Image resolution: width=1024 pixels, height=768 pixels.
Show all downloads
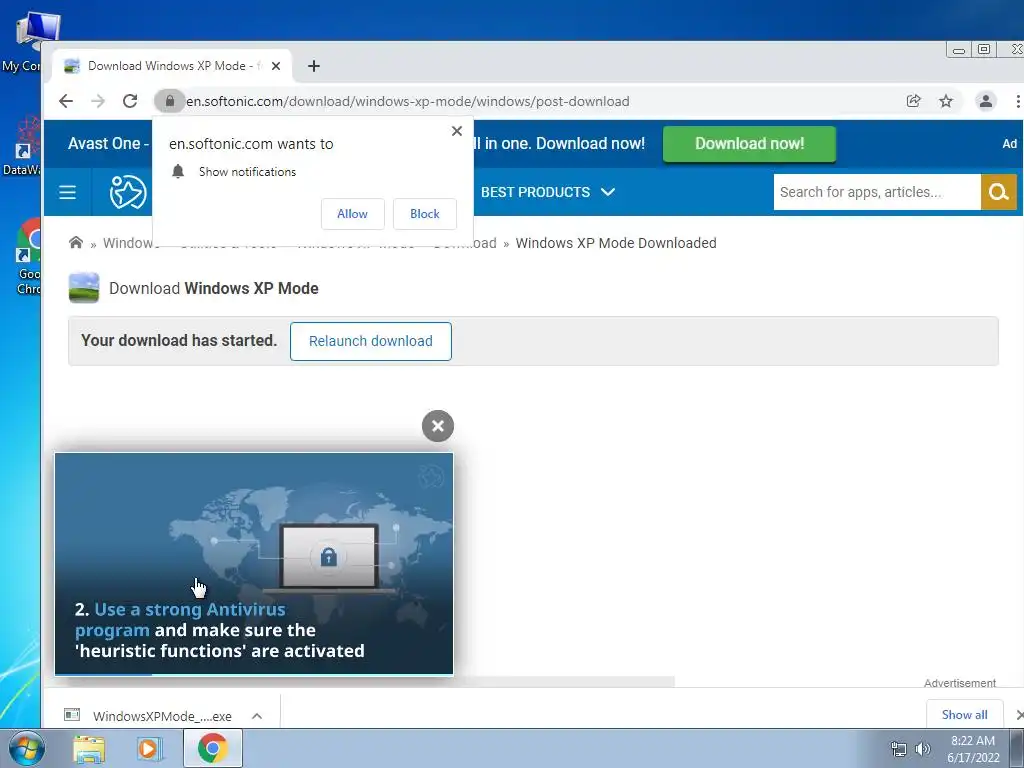pyautogui.click(x=964, y=714)
